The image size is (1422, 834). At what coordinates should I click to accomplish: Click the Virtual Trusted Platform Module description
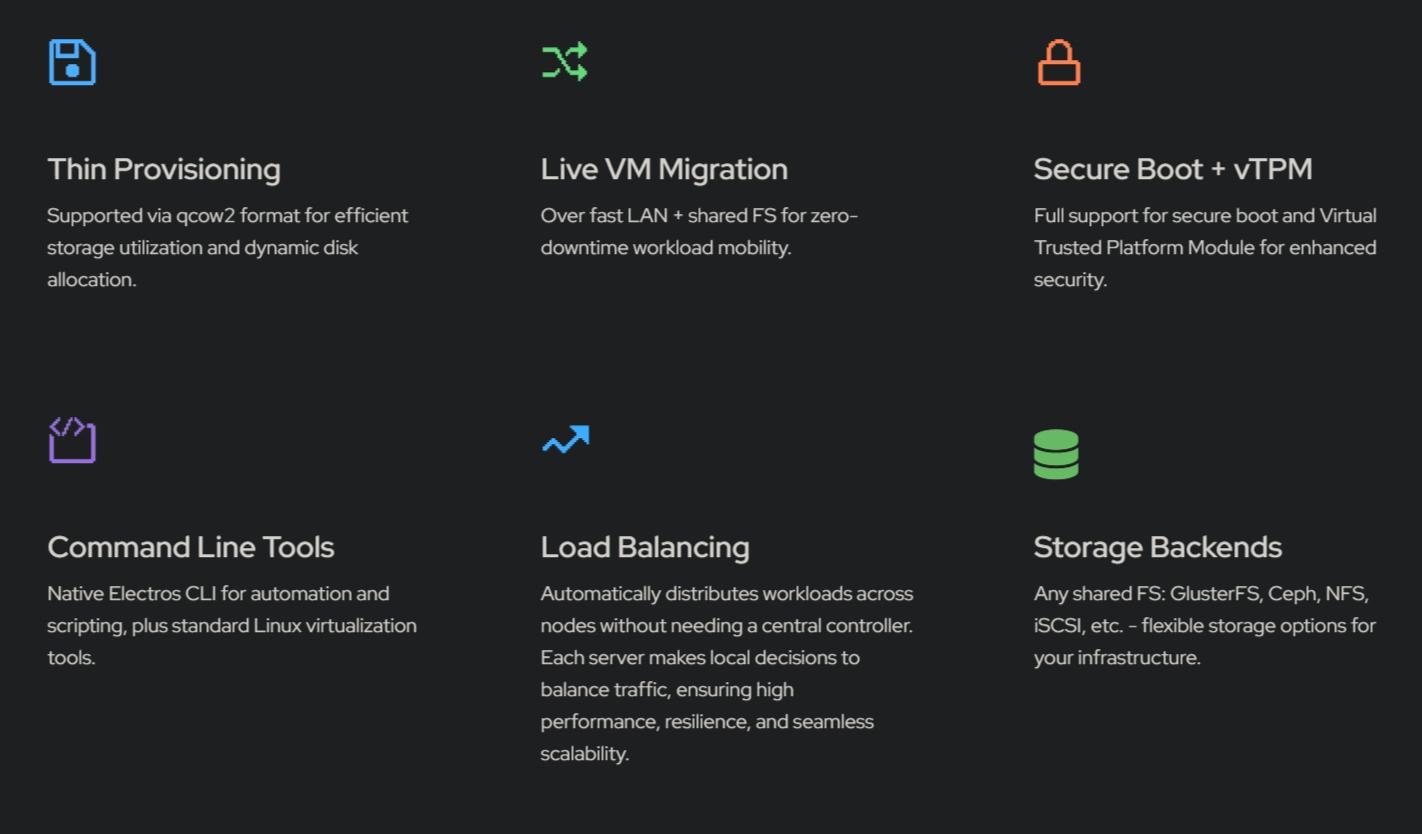(1204, 247)
